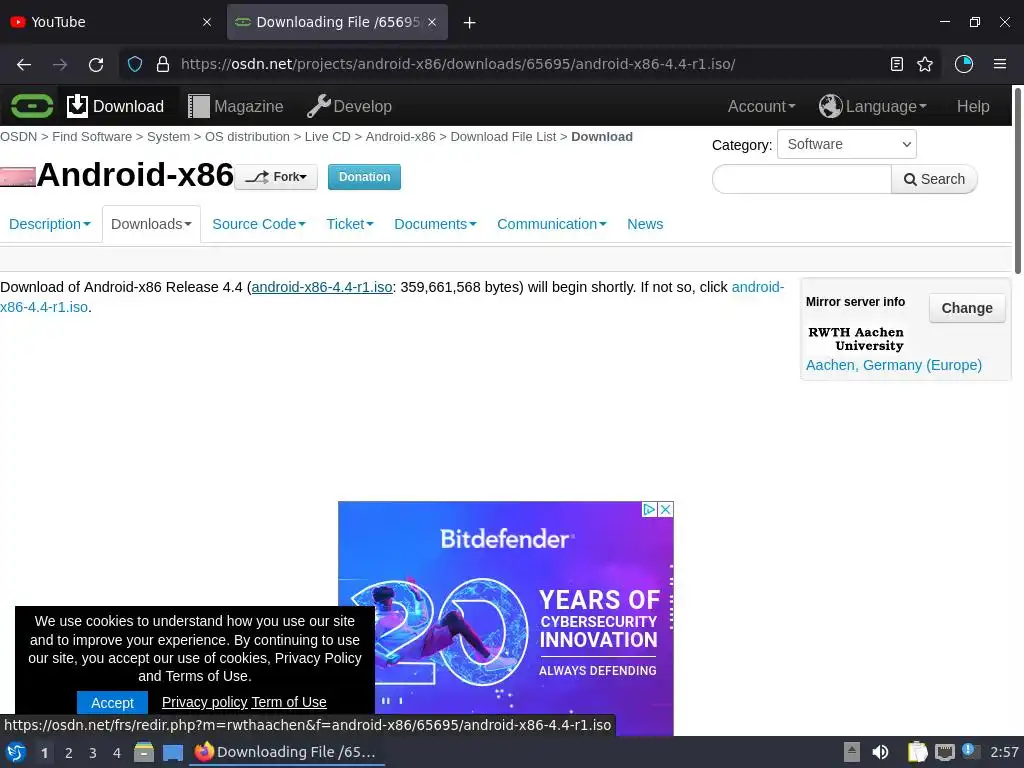1024x768 pixels.
Task: Click the site security padlock icon
Action: 163,64
